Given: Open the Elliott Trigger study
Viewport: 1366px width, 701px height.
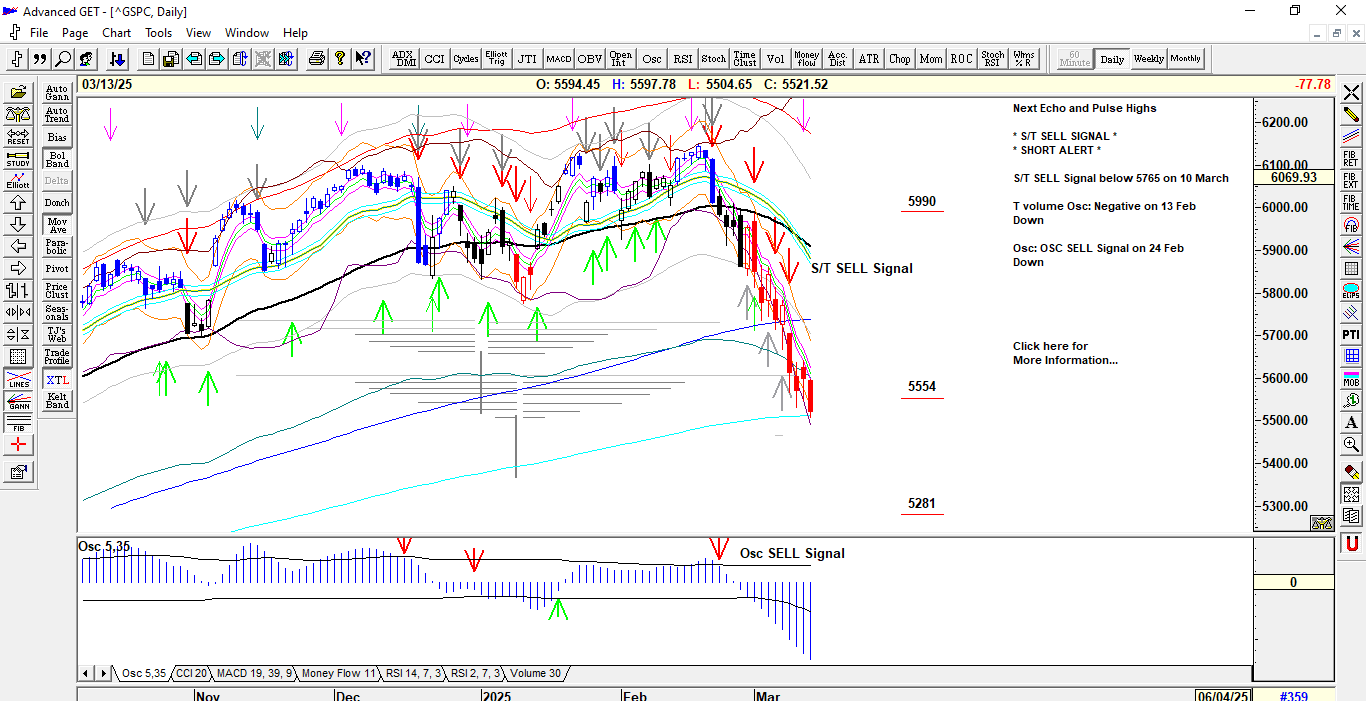Looking at the screenshot, I should (496, 59).
